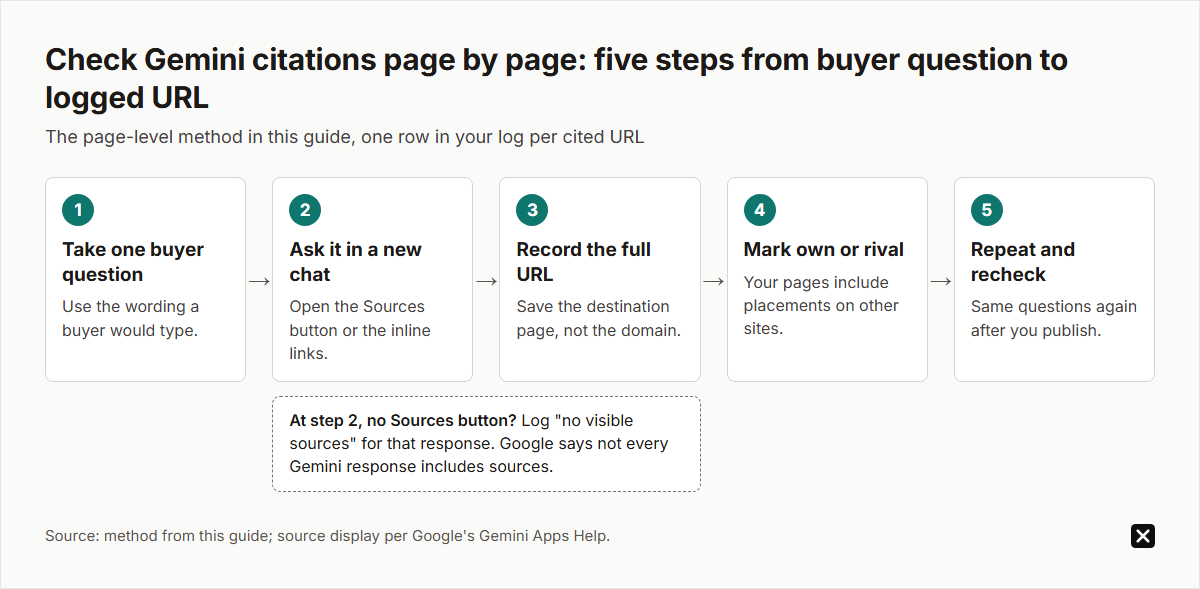Viewport: 1200px width, 589px height.
Task: Click the infographic title starting 'Check Gemini citations'
Action: 556,78
